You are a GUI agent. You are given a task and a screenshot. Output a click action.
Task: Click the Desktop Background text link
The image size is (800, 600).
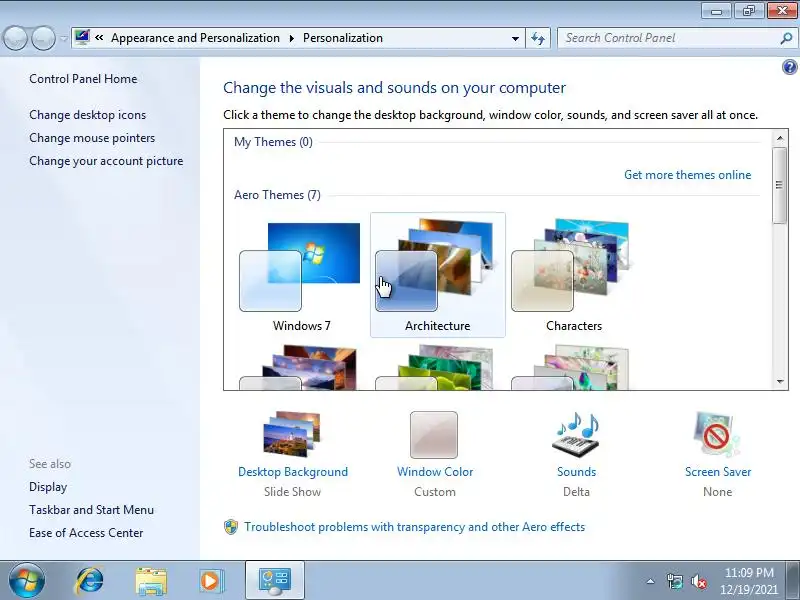[x=293, y=472]
